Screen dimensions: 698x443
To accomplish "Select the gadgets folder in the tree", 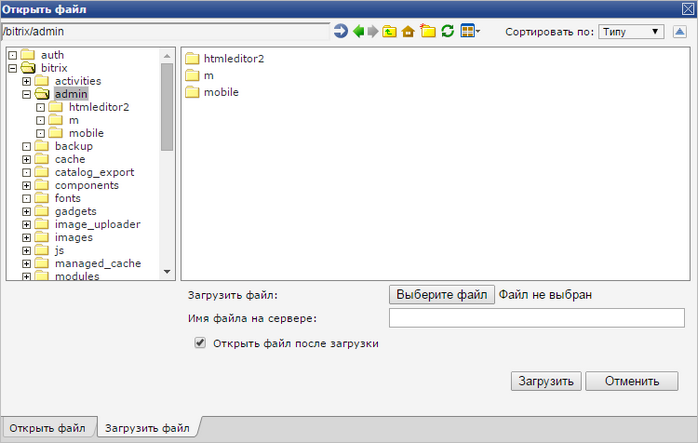I will point(76,211).
